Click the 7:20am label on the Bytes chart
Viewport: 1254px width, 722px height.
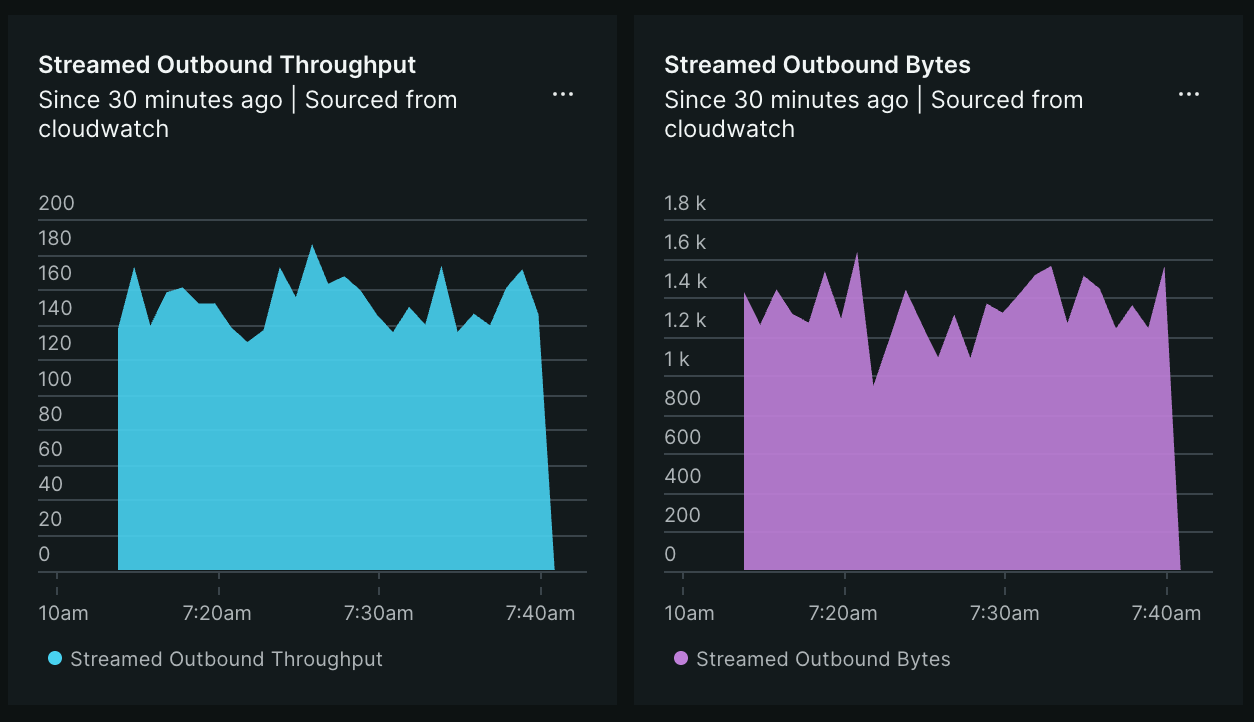(844, 613)
